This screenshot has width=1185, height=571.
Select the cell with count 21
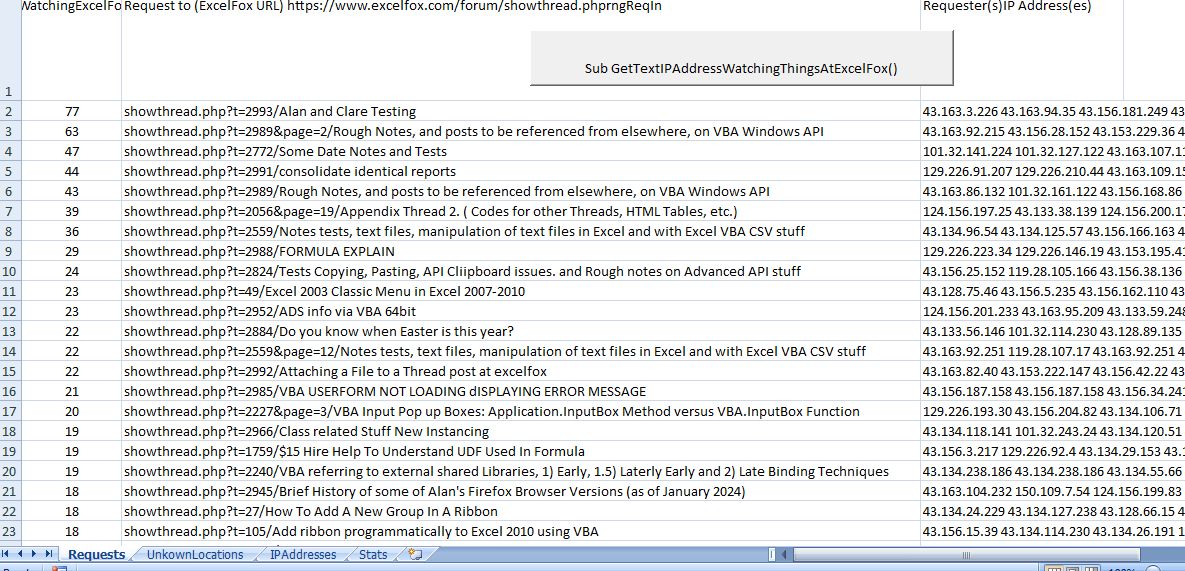click(x=72, y=391)
